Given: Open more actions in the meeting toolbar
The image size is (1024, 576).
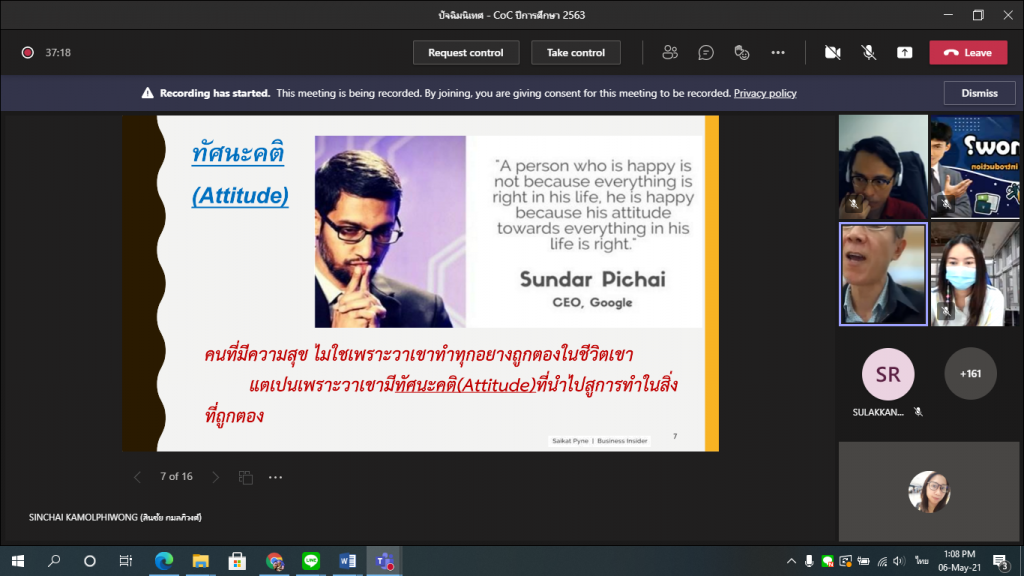Looking at the screenshot, I should (778, 52).
